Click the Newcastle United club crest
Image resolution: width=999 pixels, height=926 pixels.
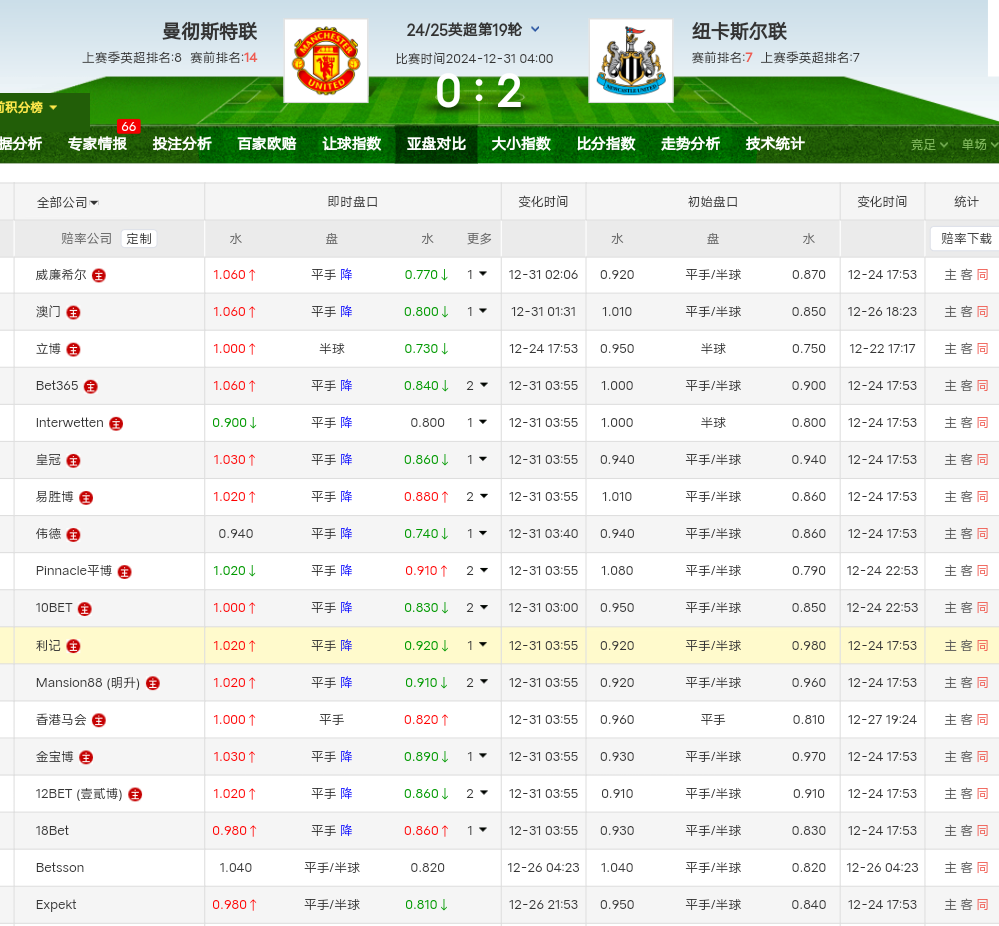[x=631, y=61]
